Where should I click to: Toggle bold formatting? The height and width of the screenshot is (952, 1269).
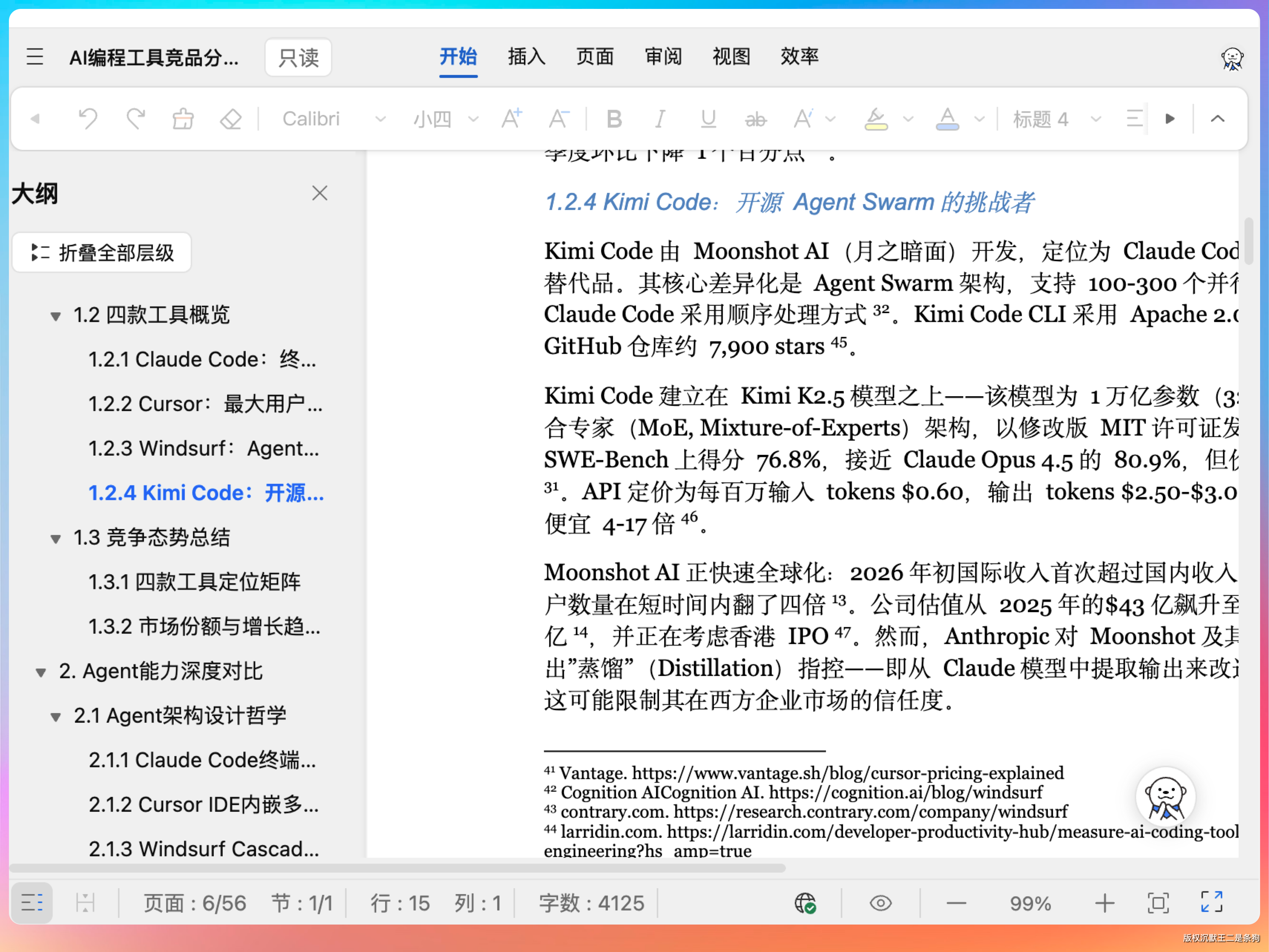click(x=614, y=119)
